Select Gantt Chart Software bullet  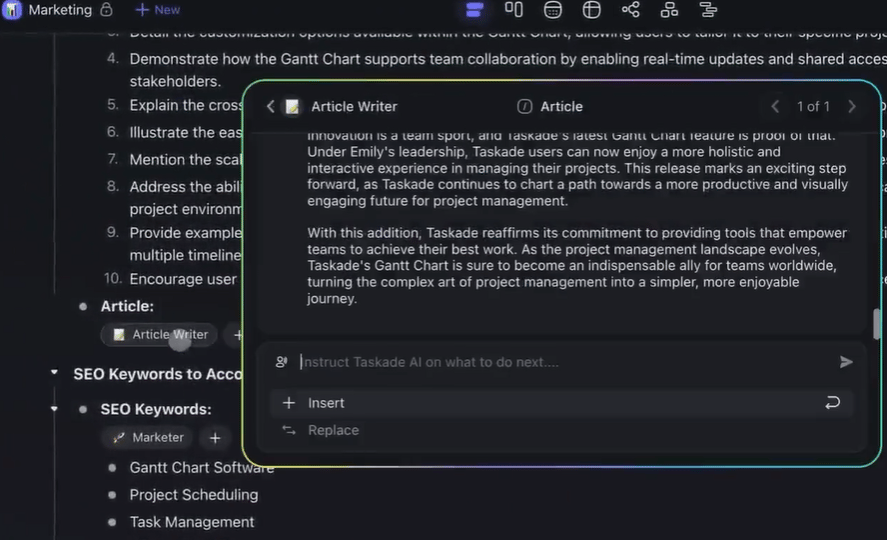202,468
